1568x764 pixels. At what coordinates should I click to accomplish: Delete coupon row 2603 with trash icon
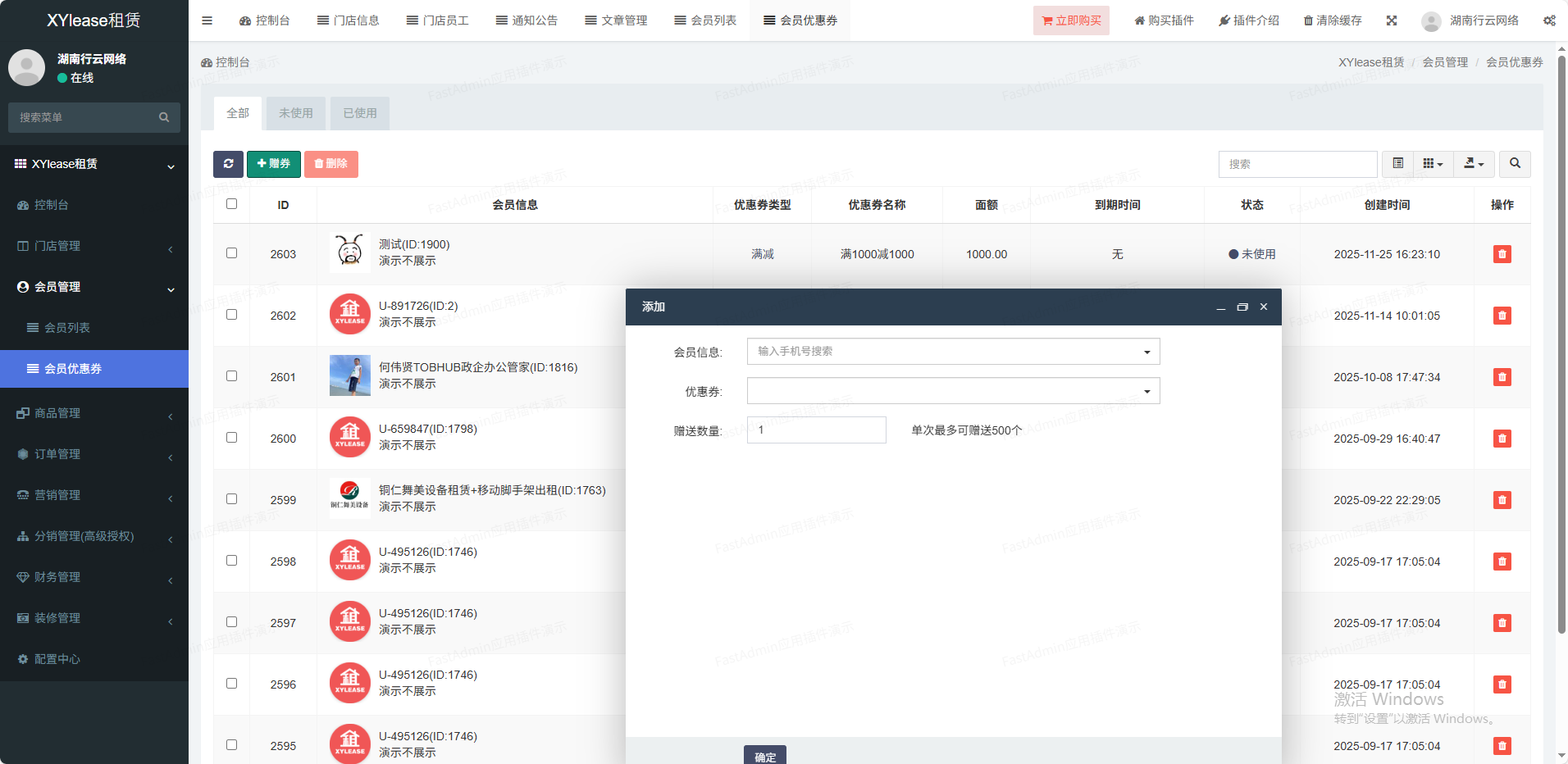[1502, 254]
